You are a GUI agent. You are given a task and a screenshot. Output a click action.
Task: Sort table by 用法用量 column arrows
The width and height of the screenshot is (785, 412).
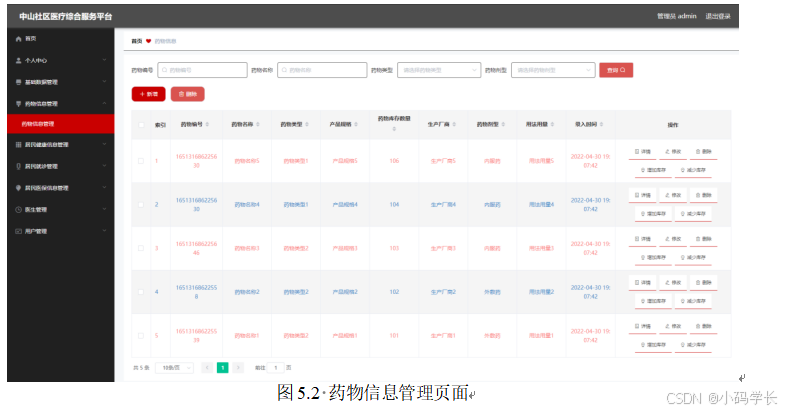coord(552,124)
